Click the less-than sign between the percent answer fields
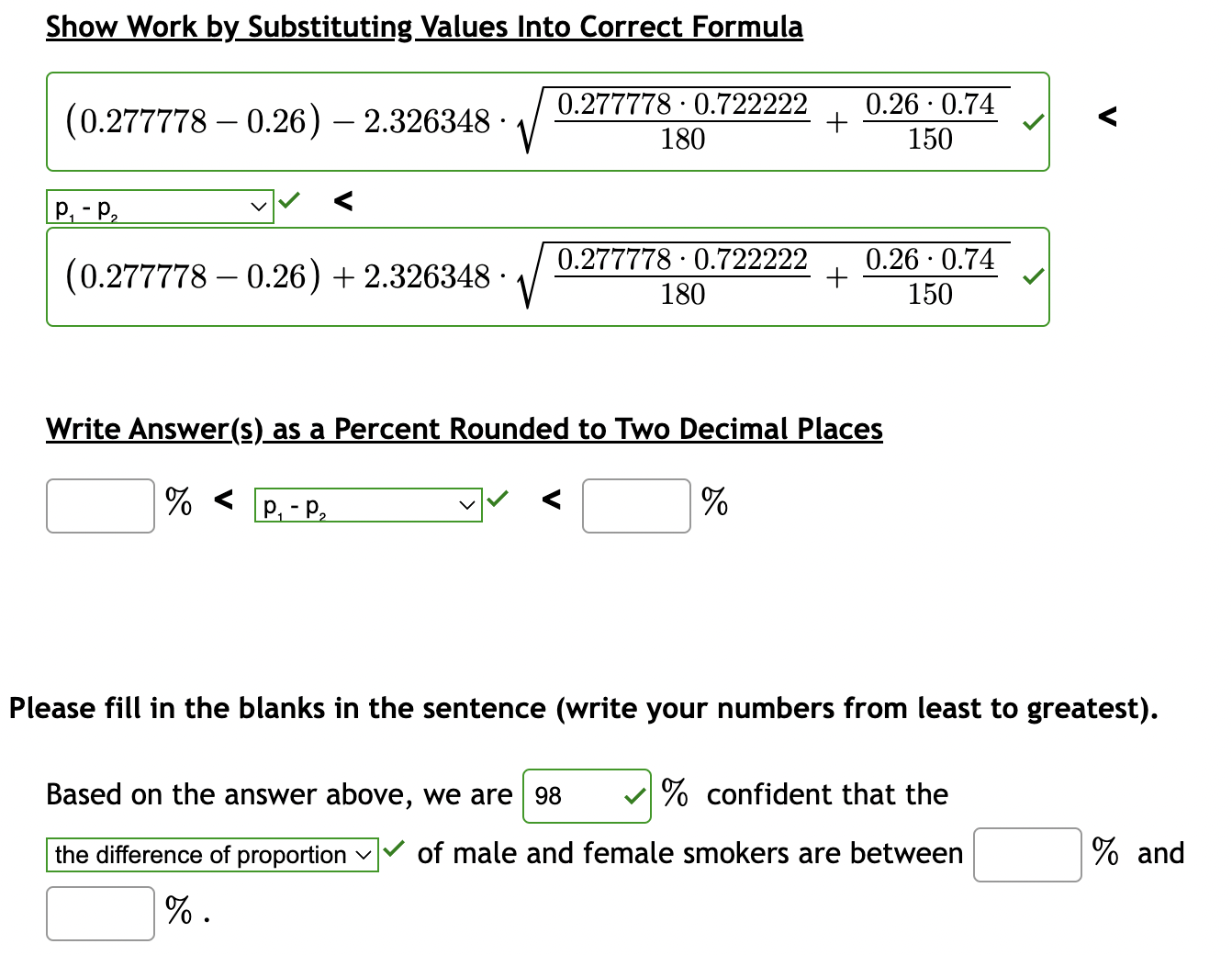This screenshot has width=1232, height=955. 553,503
